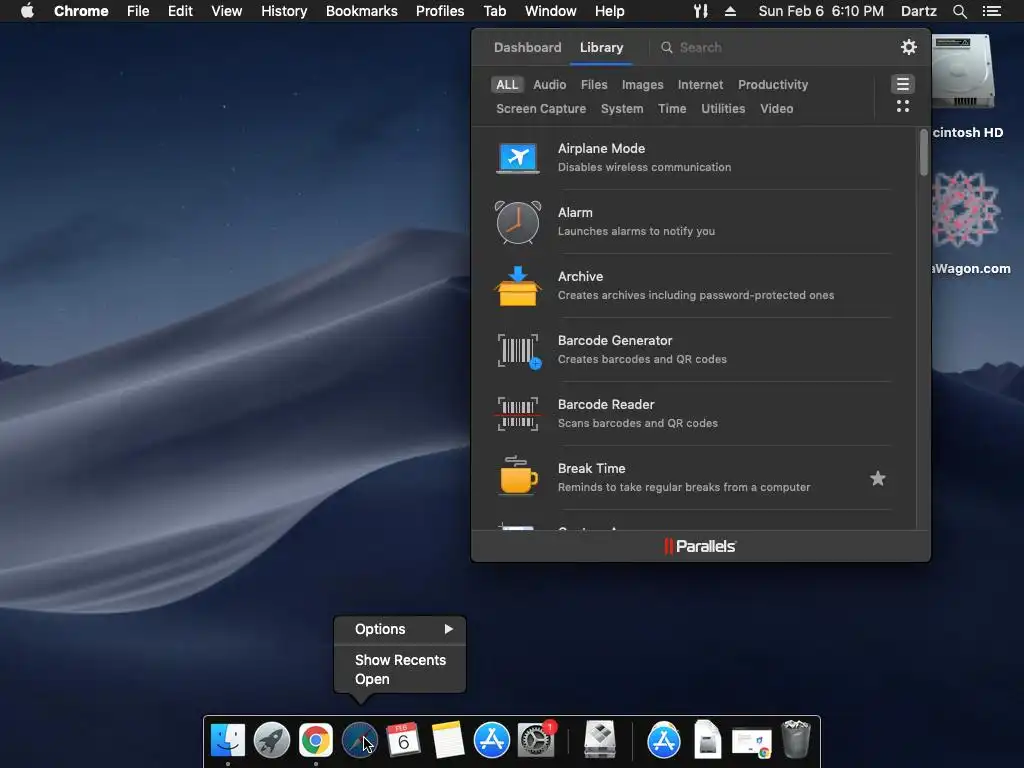The height and width of the screenshot is (768, 1024).
Task: Toggle the Break Time favorite star
Action: (x=878, y=479)
